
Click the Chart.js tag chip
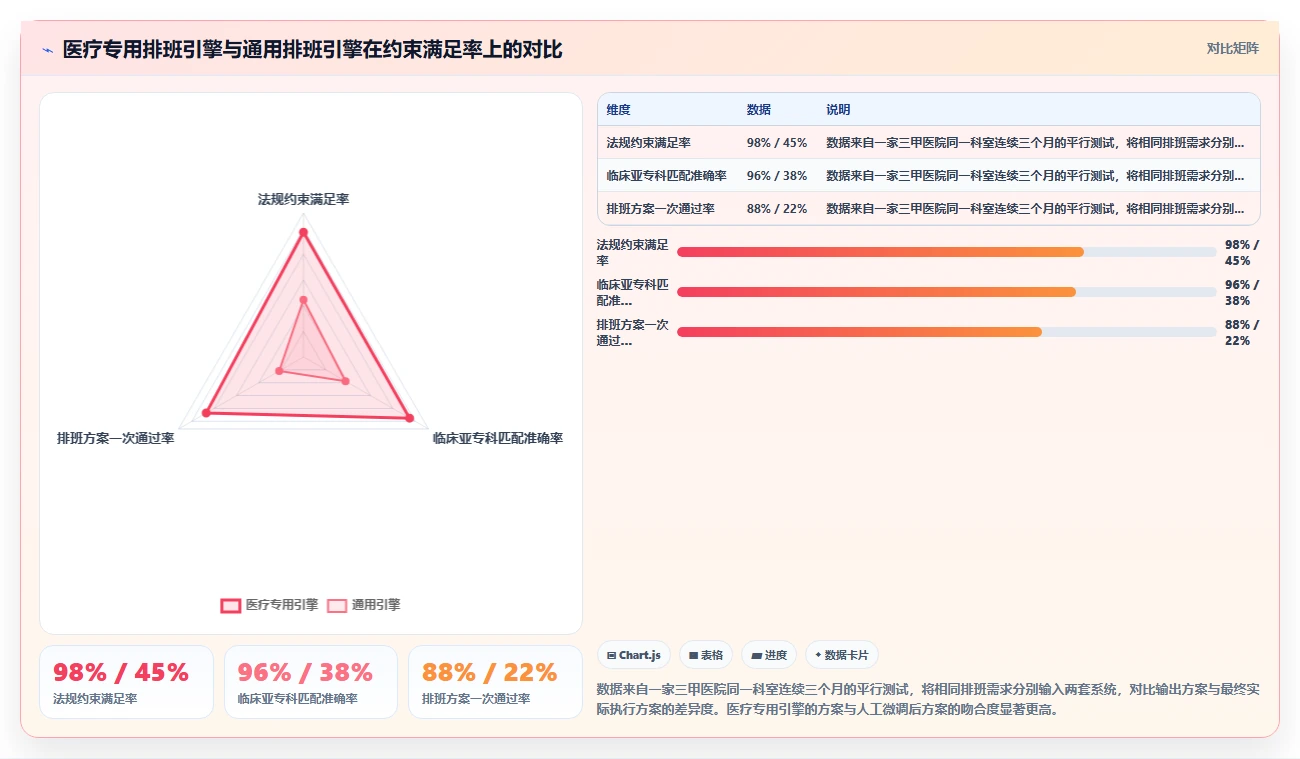634,655
